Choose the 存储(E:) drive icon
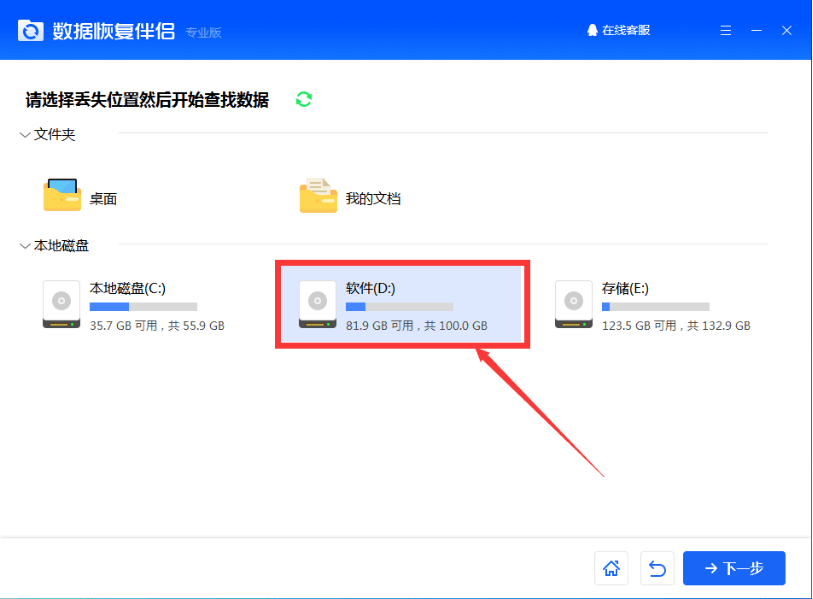The image size is (813, 599). 574,304
